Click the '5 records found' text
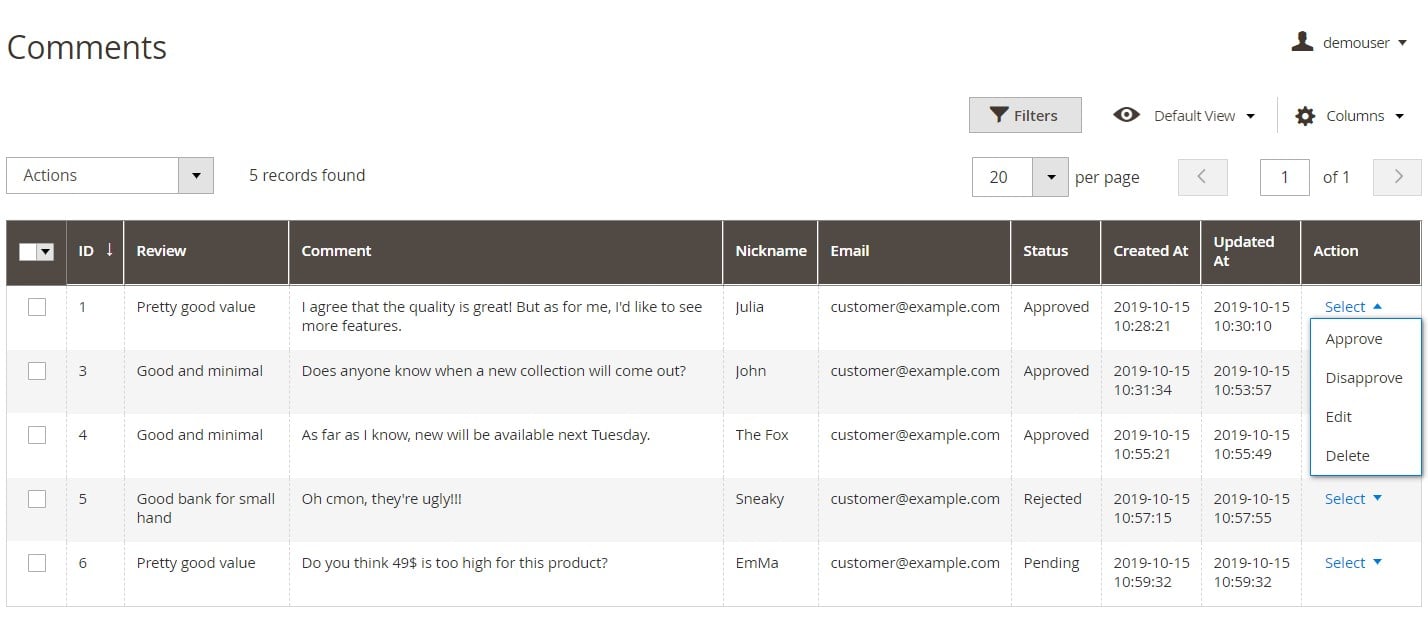 click(x=307, y=175)
